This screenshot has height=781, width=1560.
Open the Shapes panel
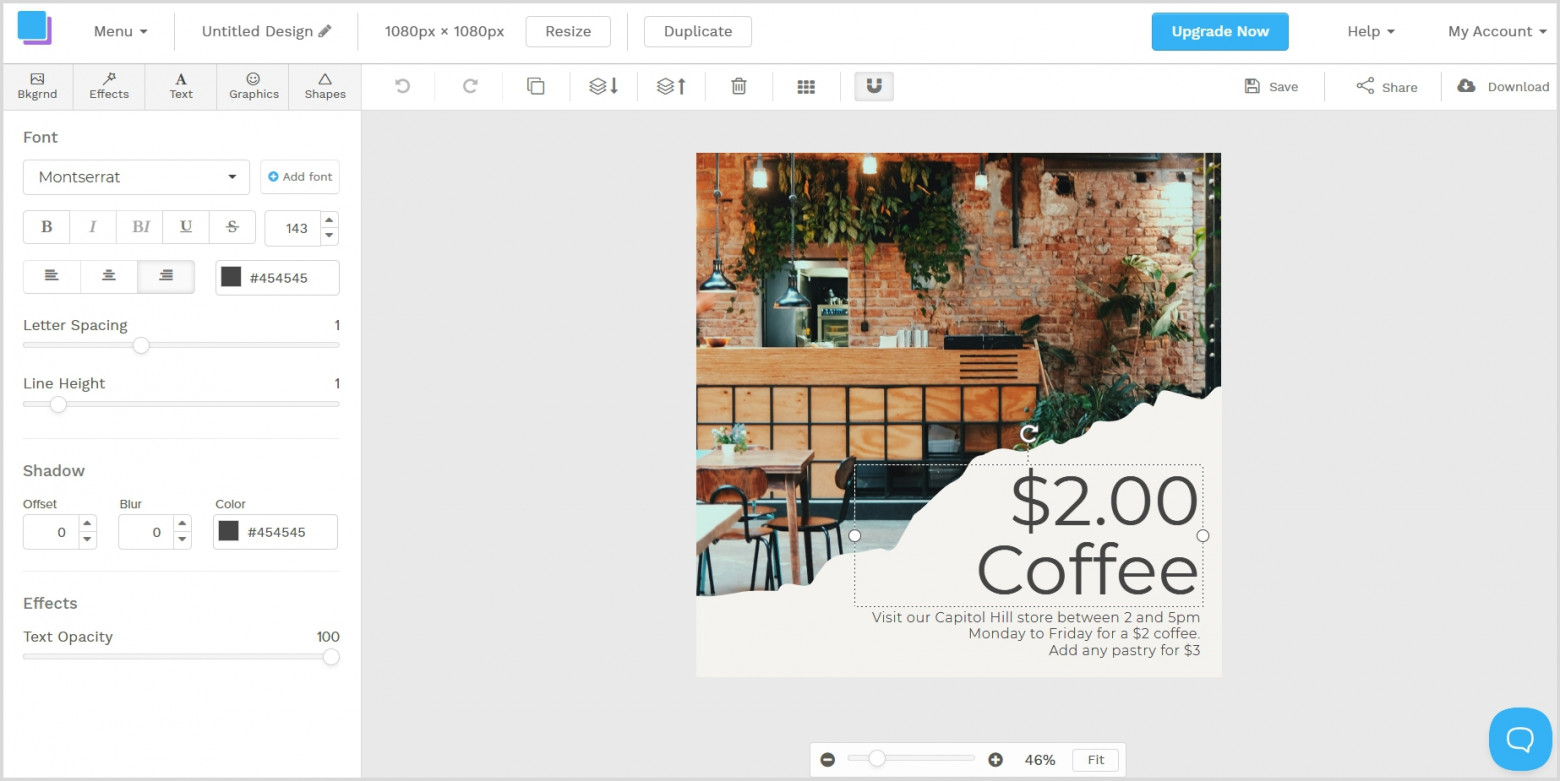325,87
